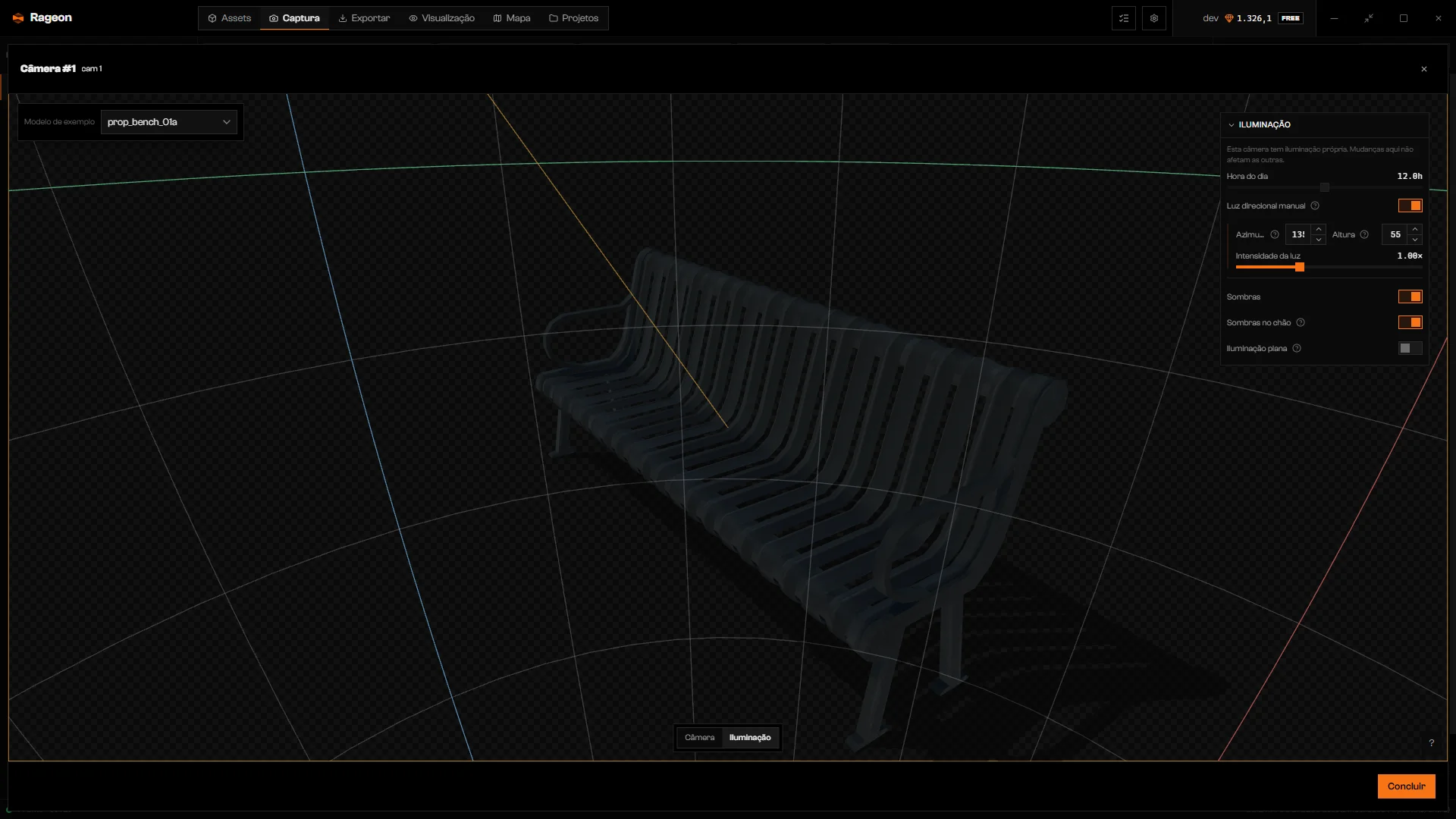Click the Concluir button
The width and height of the screenshot is (1456, 819).
tap(1407, 786)
